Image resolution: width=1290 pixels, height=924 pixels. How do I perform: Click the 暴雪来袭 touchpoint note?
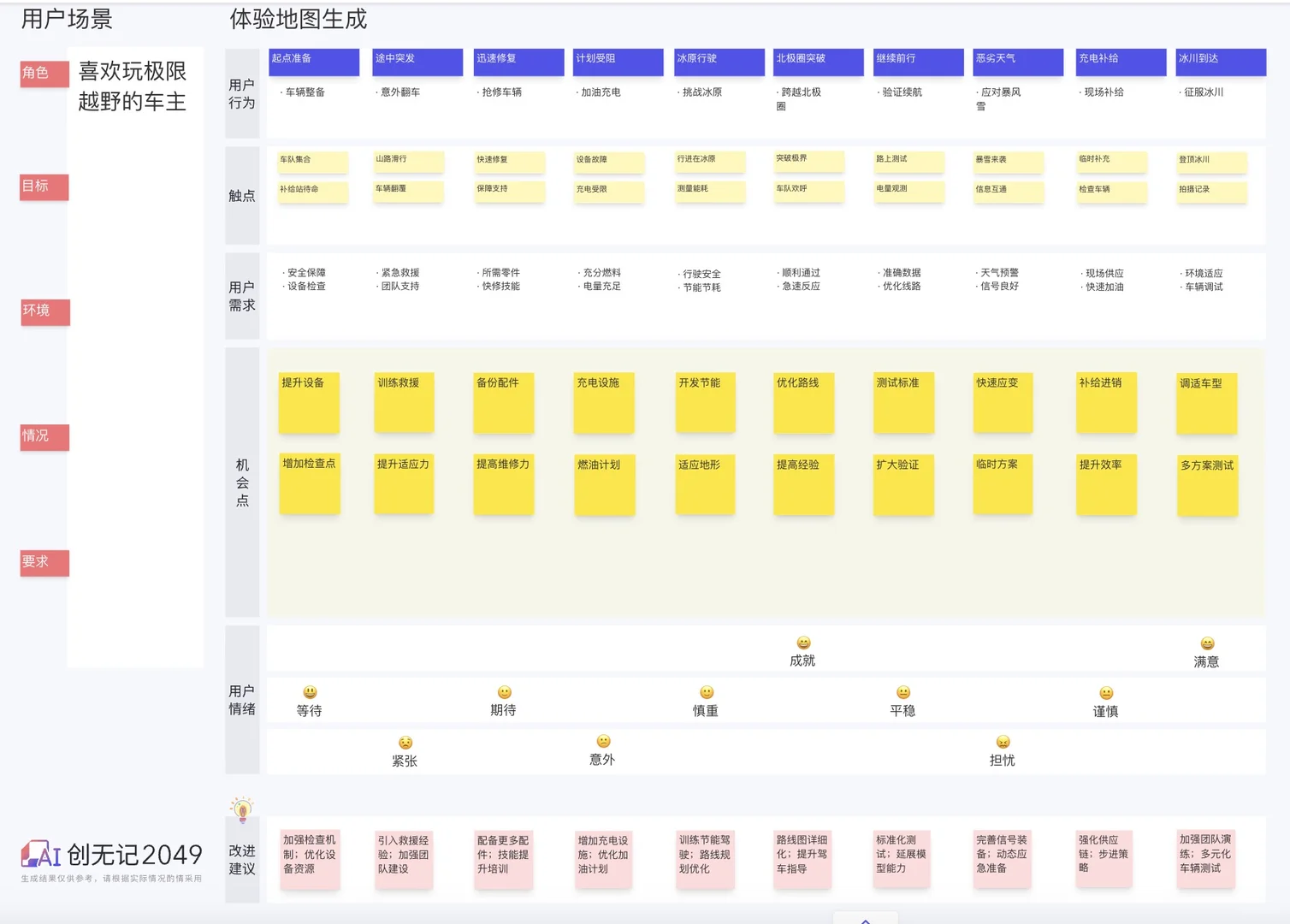(x=1009, y=162)
